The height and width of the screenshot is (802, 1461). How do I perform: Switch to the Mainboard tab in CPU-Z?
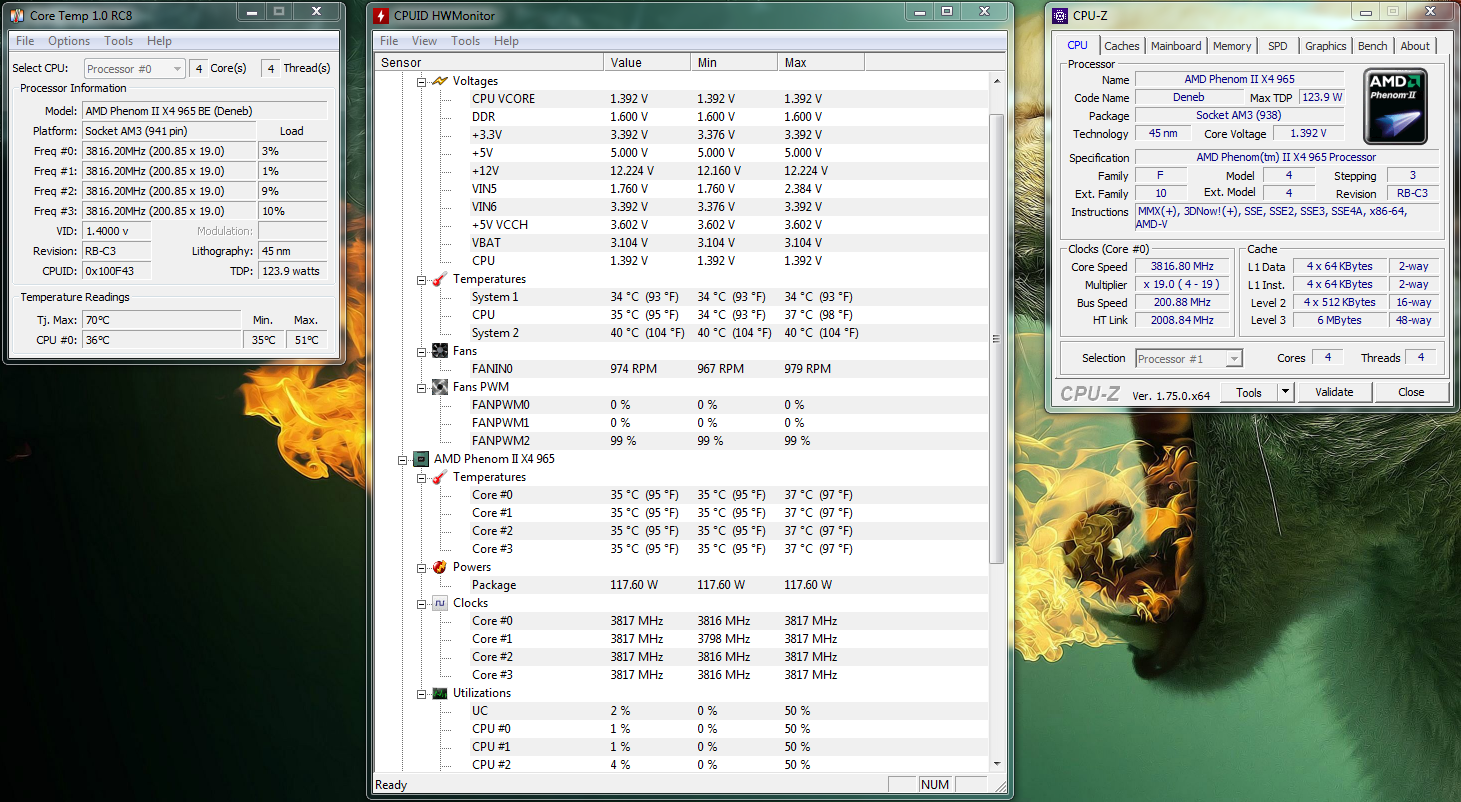tap(1176, 46)
